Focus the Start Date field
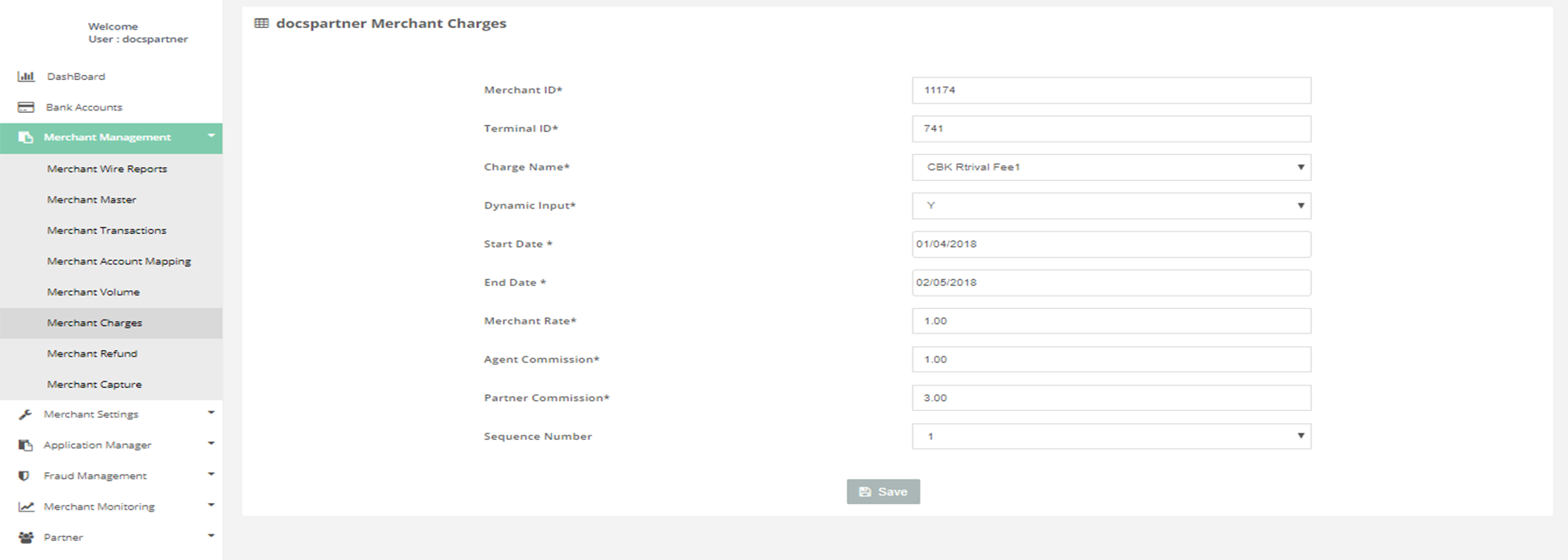 [1110, 245]
